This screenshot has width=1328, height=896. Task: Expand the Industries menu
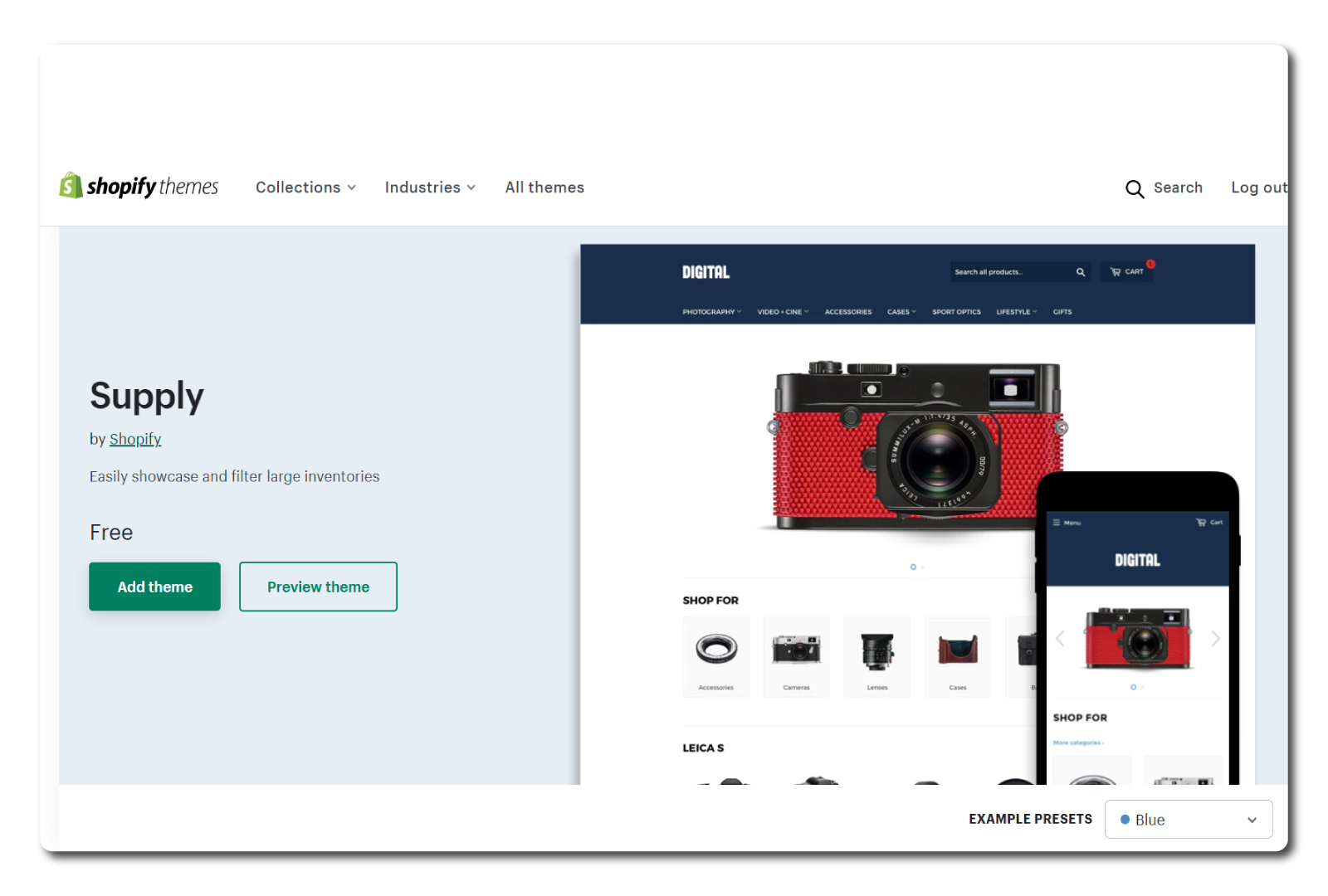[x=430, y=187]
